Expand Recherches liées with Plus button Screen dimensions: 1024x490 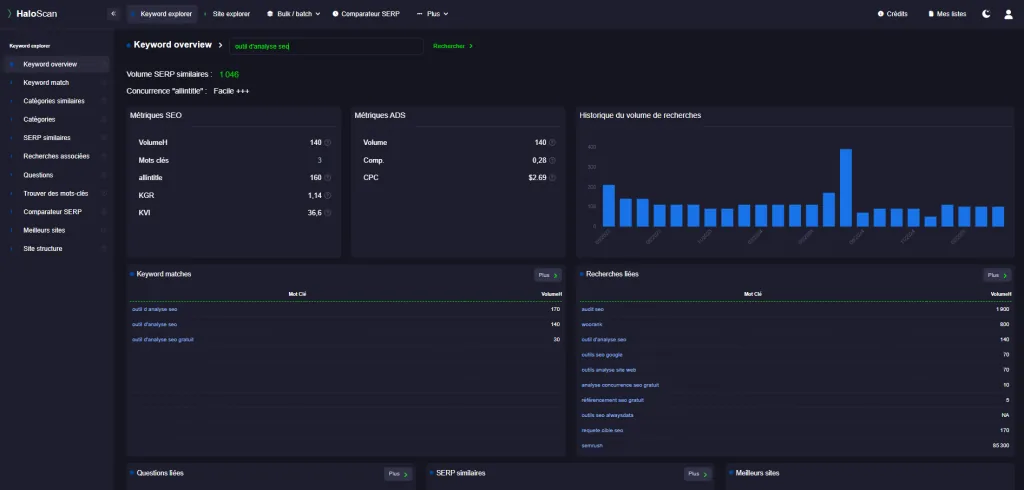pos(997,275)
